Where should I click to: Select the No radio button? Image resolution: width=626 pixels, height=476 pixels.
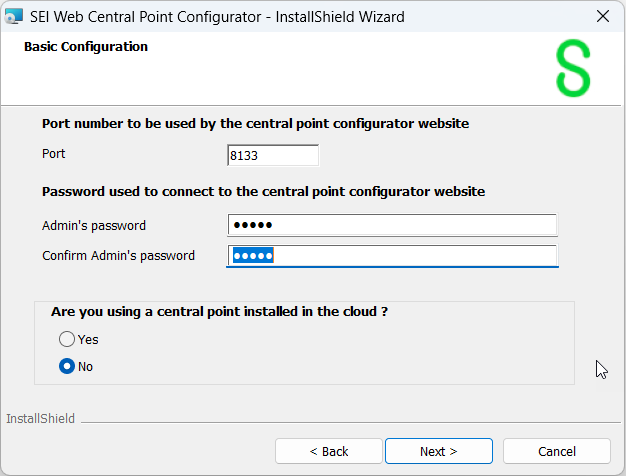(67, 366)
